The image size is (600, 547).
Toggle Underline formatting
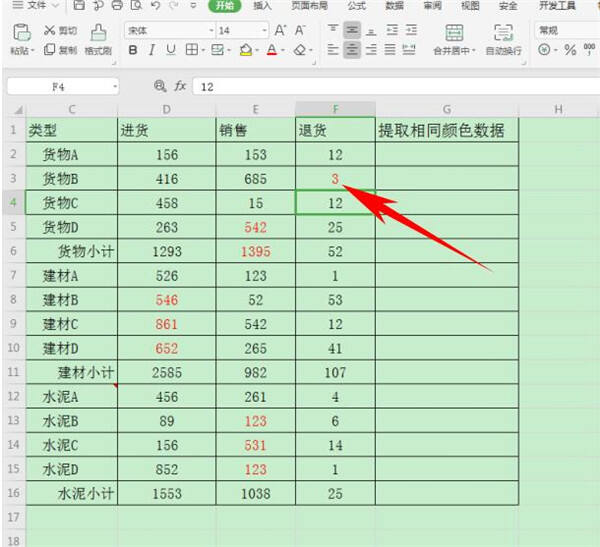point(171,50)
